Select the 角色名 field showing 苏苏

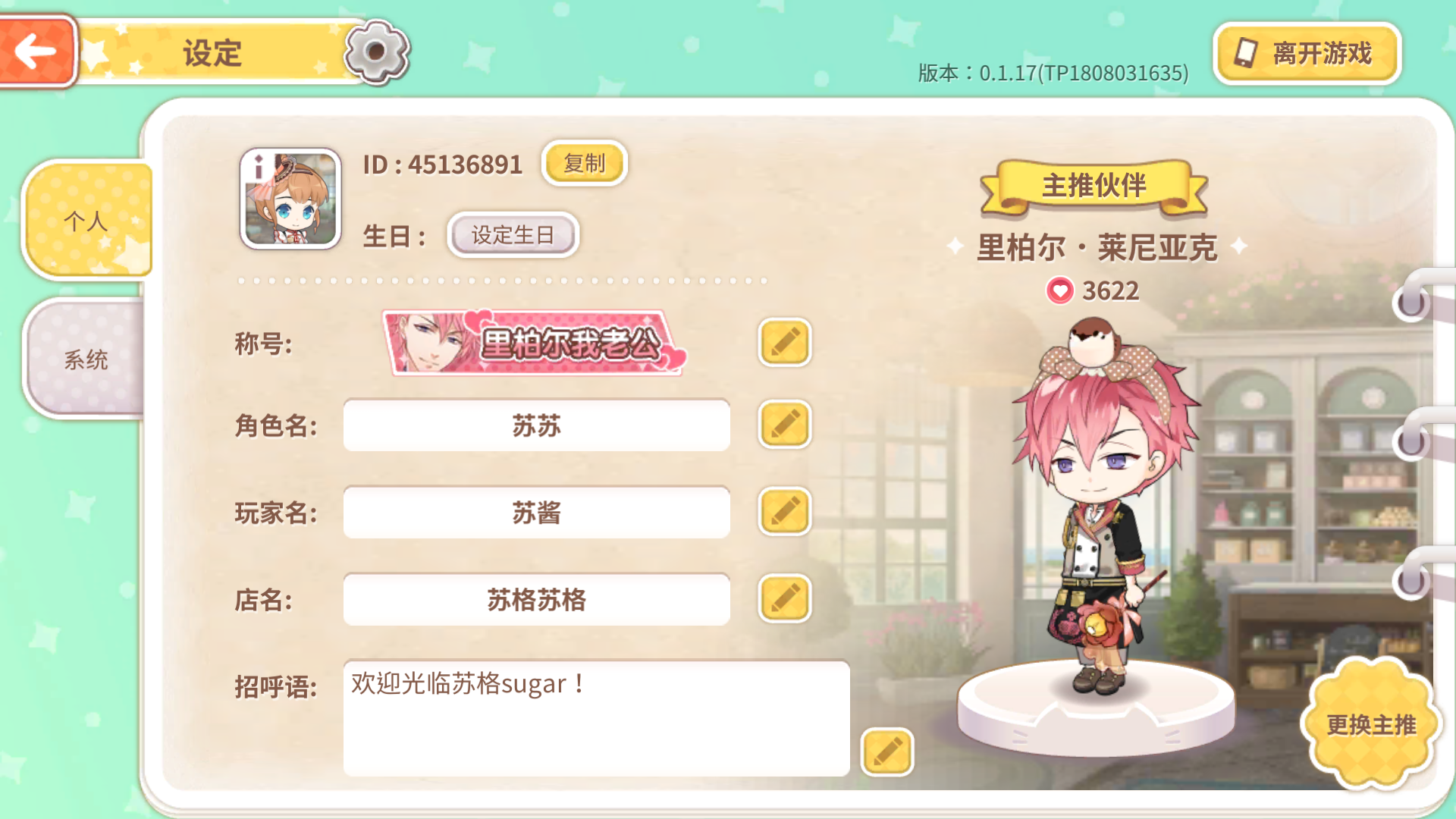point(537,425)
